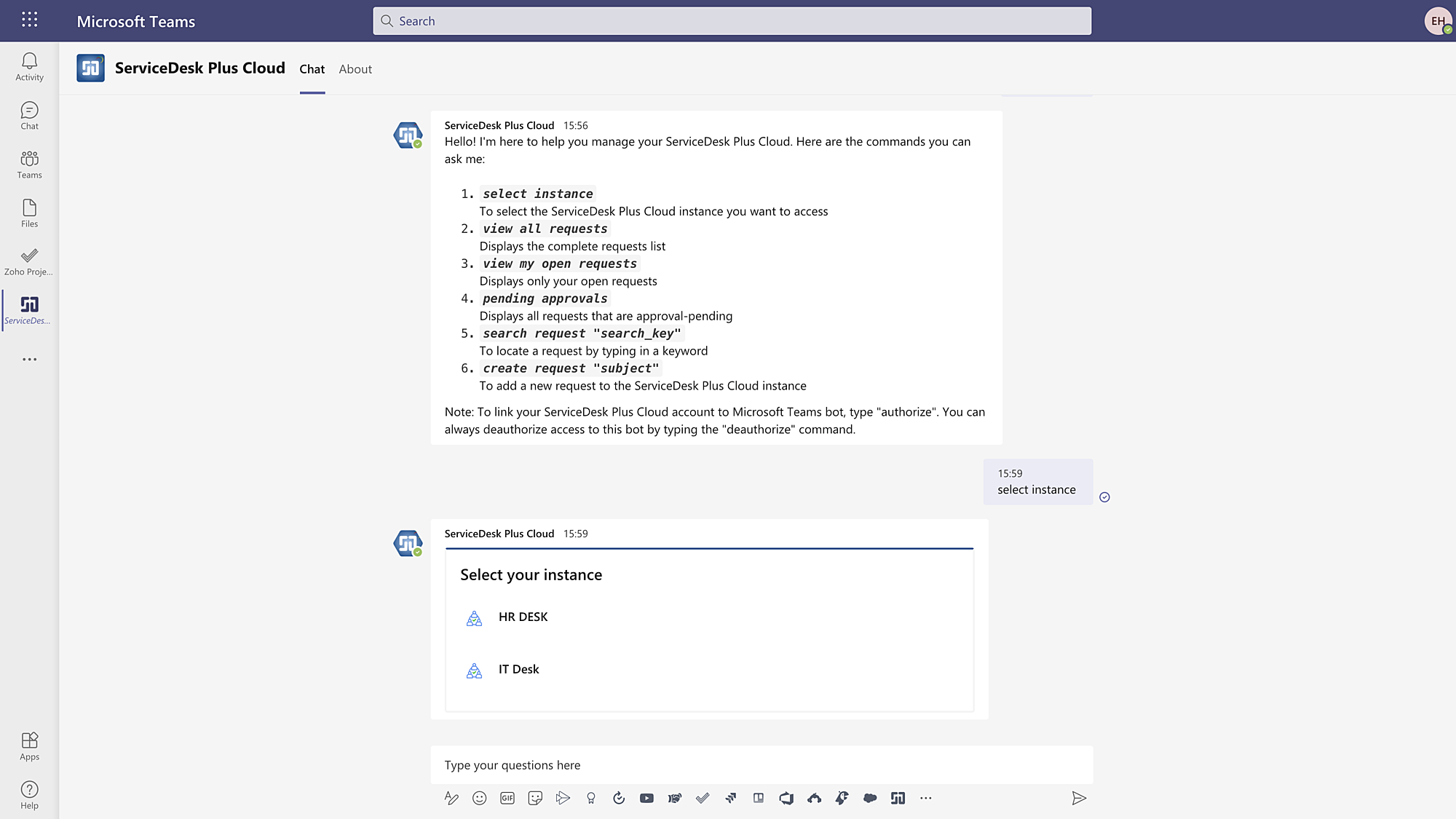Open the Apps store
The image size is (1456, 819).
29,746
